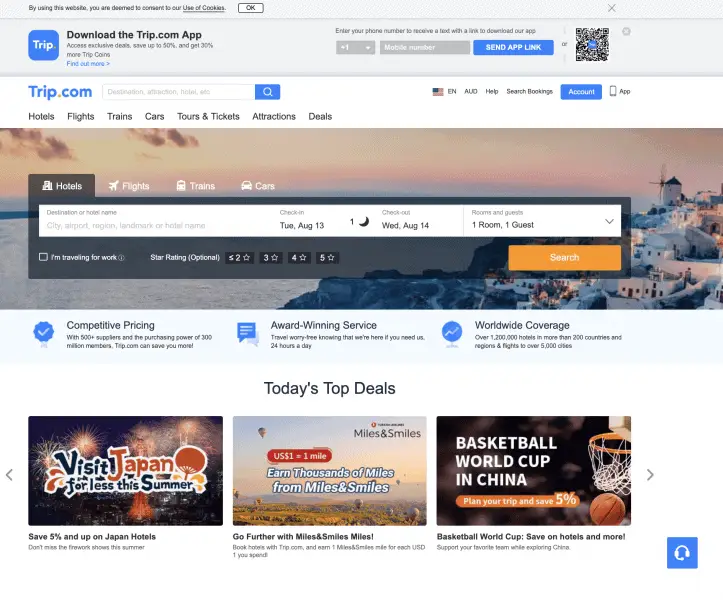Click the nights moon icon
This screenshot has width=723, height=600.
click(364, 221)
